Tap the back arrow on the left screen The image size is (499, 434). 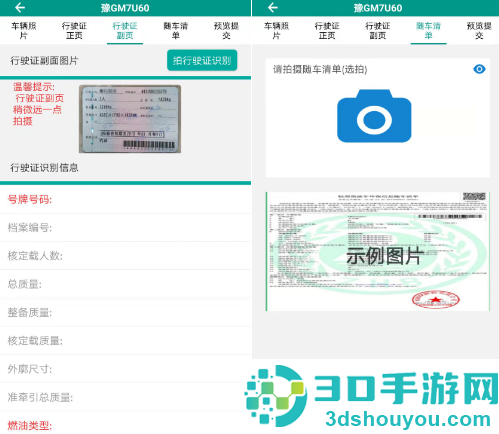(x=20, y=7)
